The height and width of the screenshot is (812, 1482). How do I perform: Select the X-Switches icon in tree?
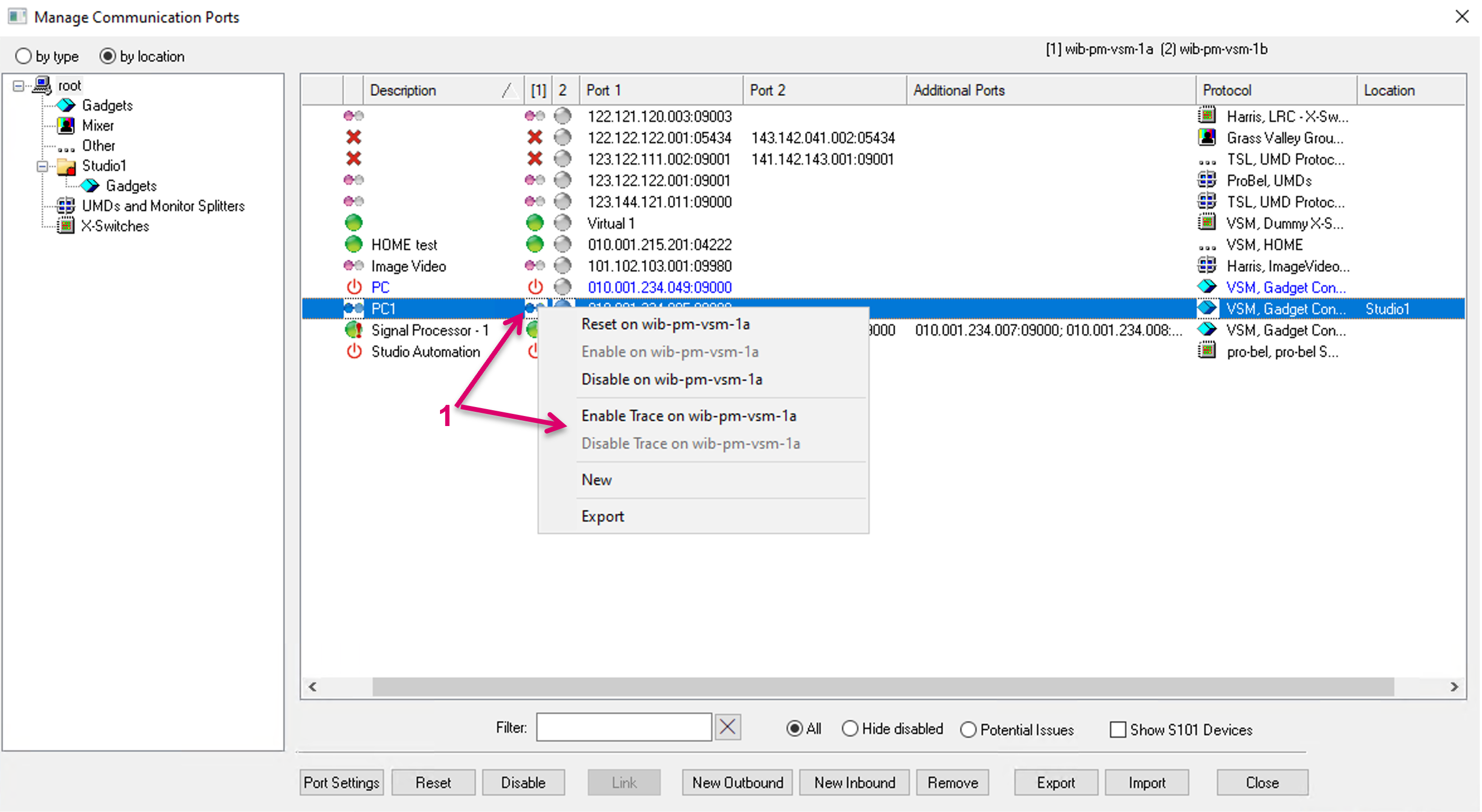click(66, 226)
